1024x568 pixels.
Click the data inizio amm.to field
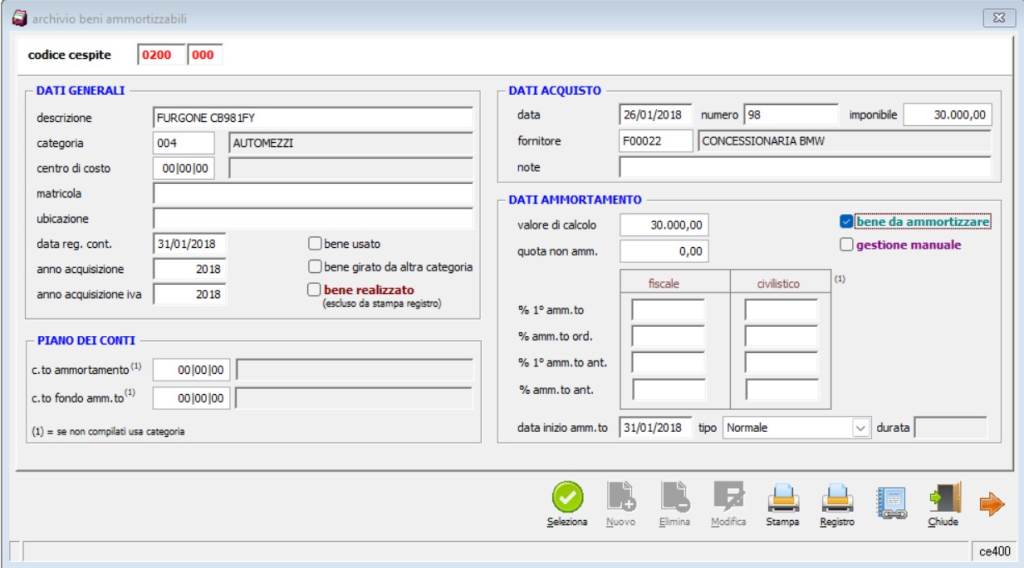pyautogui.click(x=655, y=428)
